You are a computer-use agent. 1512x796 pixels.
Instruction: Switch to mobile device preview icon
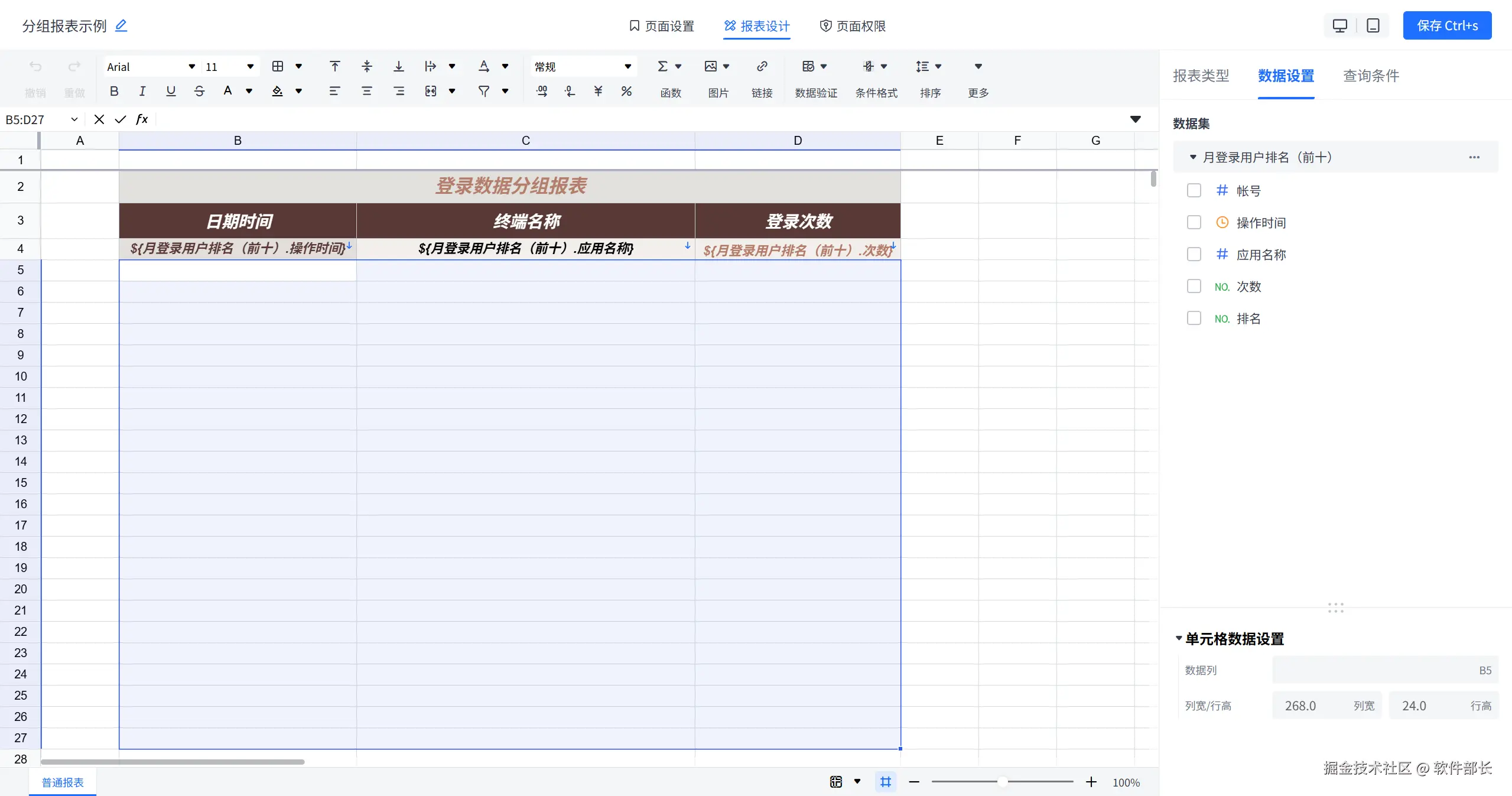coord(1373,25)
